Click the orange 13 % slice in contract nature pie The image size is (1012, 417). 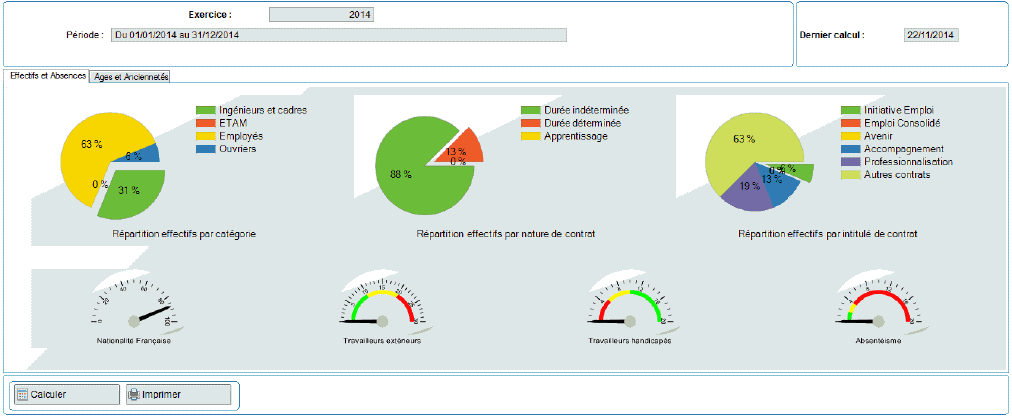coord(463,146)
